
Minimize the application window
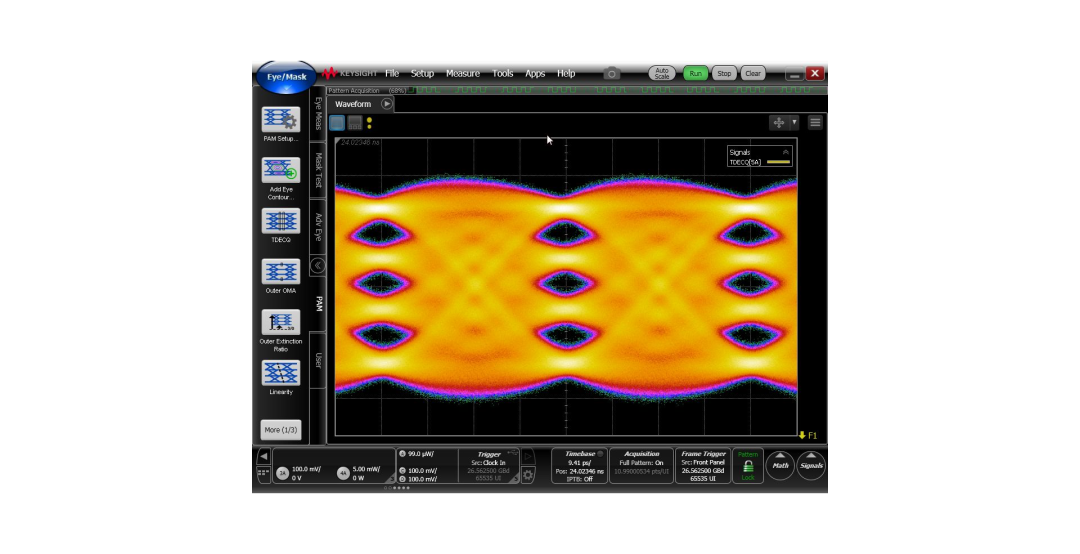click(794, 73)
